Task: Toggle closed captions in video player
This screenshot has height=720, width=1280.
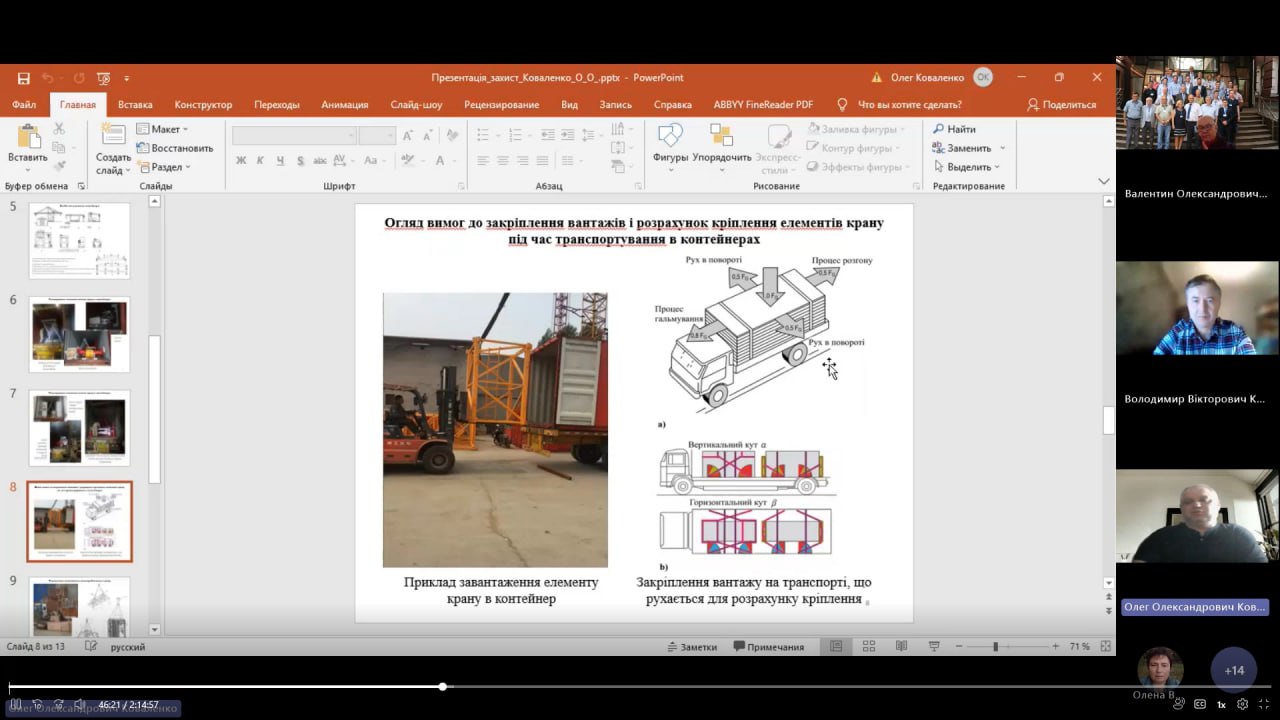Action: click(x=1200, y=704)
